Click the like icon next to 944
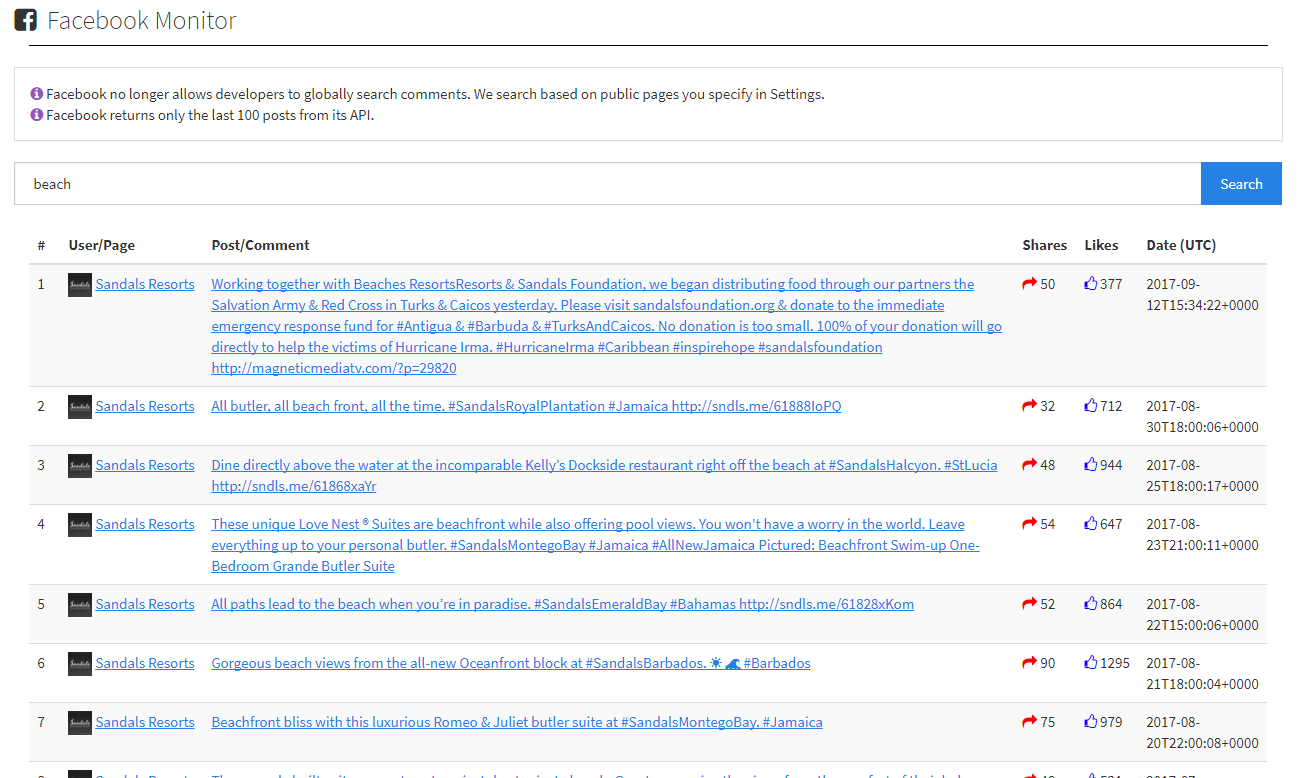 [x=1090, y=465]
